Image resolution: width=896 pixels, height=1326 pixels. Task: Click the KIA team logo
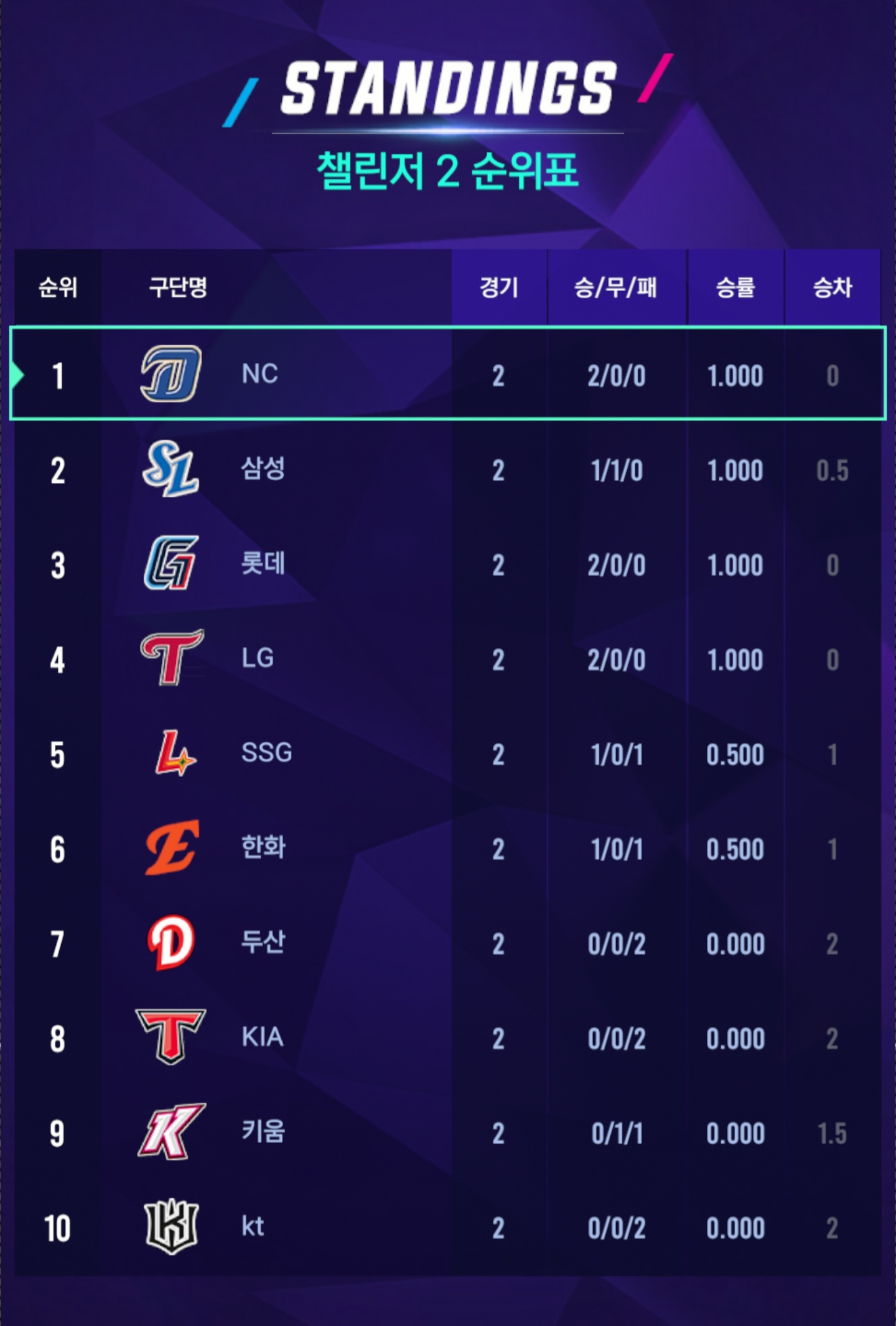pos(170,1037)
